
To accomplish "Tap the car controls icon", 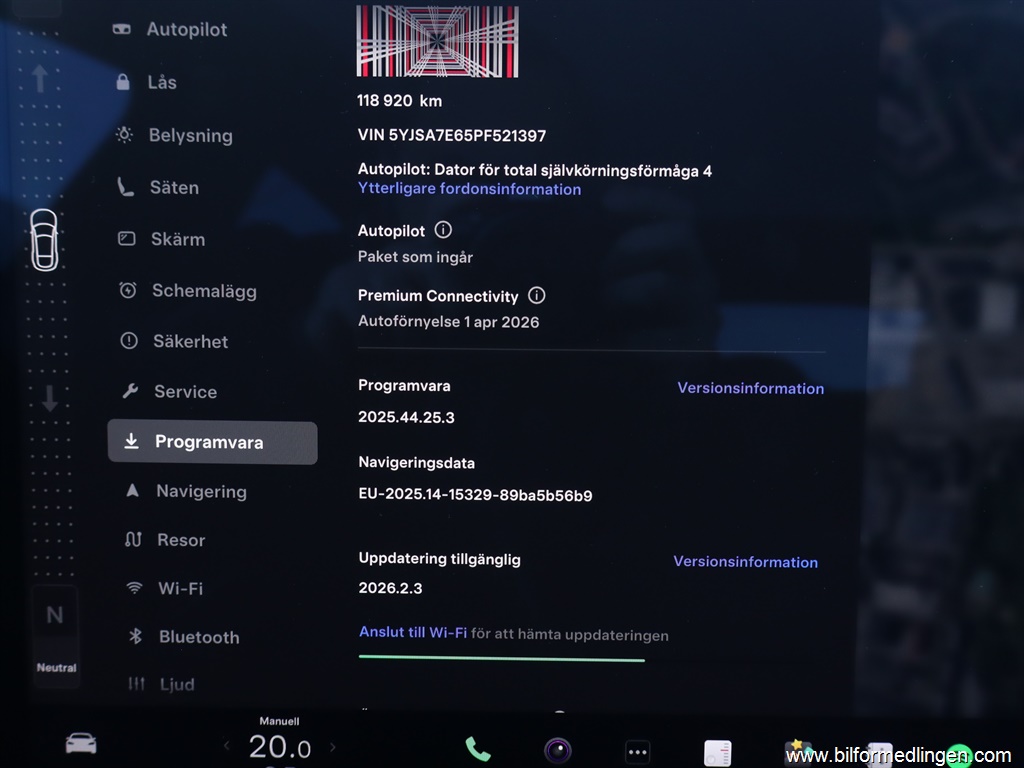I will pos(81,743).
